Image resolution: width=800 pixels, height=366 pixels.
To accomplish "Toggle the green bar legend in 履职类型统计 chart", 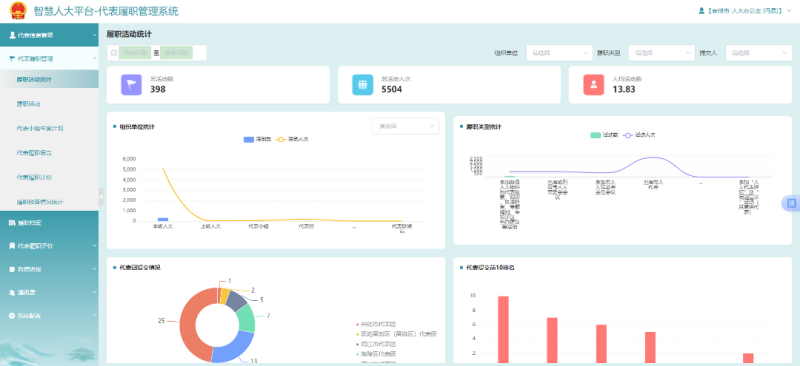I will [595, 135].
